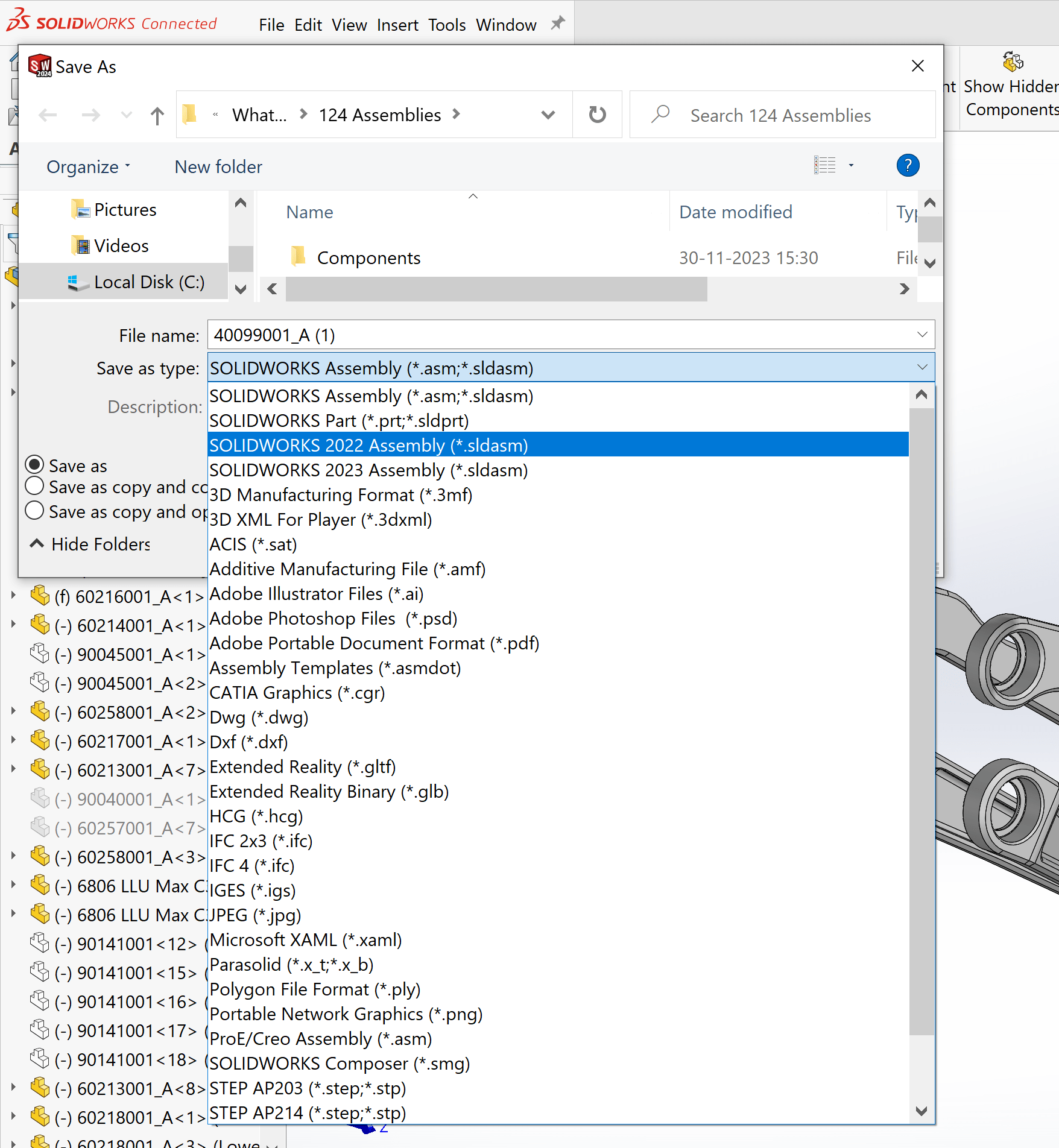Click the assembly icon of 60214001_A<1>
The width and height of the screenshot is (1059, 1148).
coord(40,624)
